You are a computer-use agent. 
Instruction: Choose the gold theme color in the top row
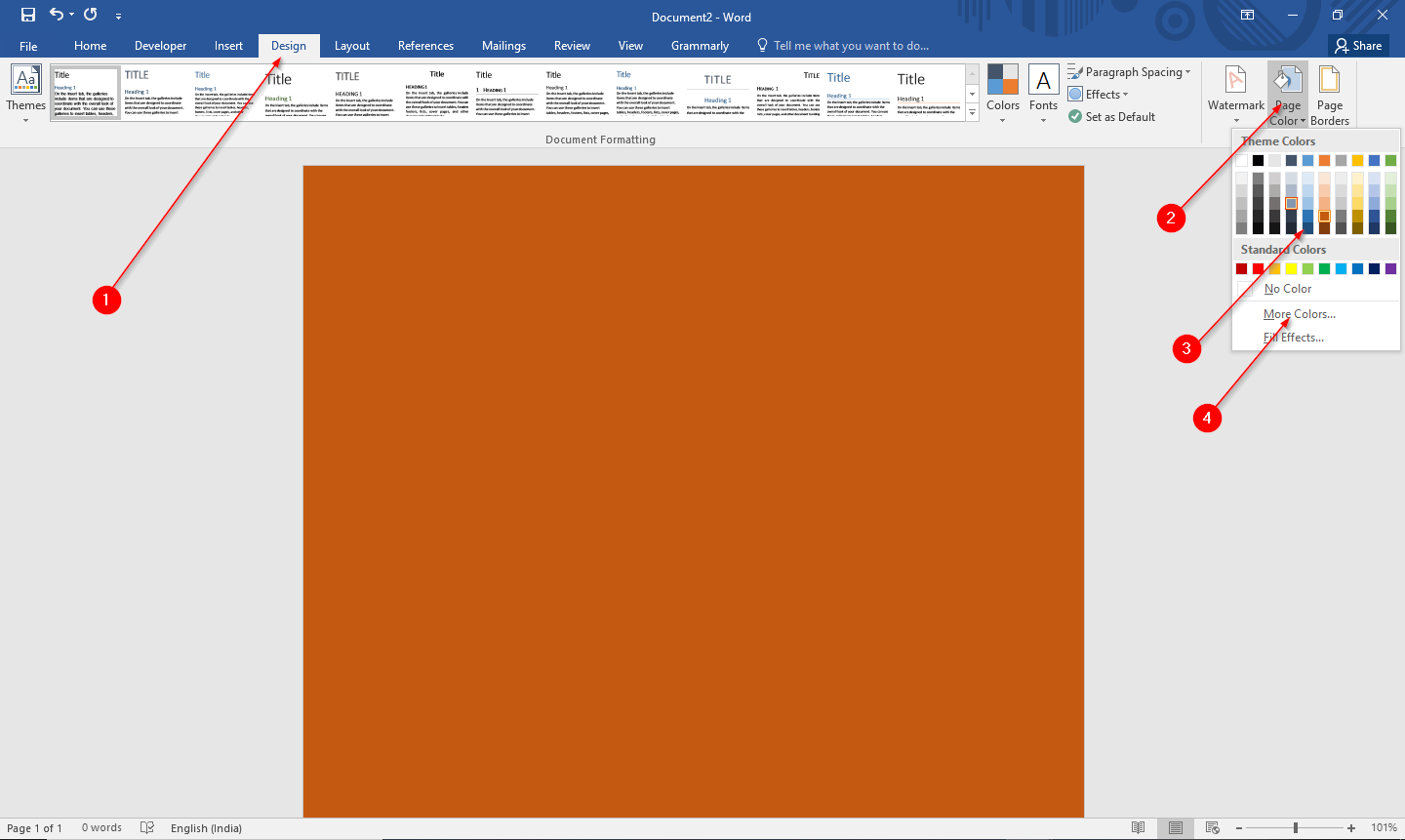click(1357, 160)
